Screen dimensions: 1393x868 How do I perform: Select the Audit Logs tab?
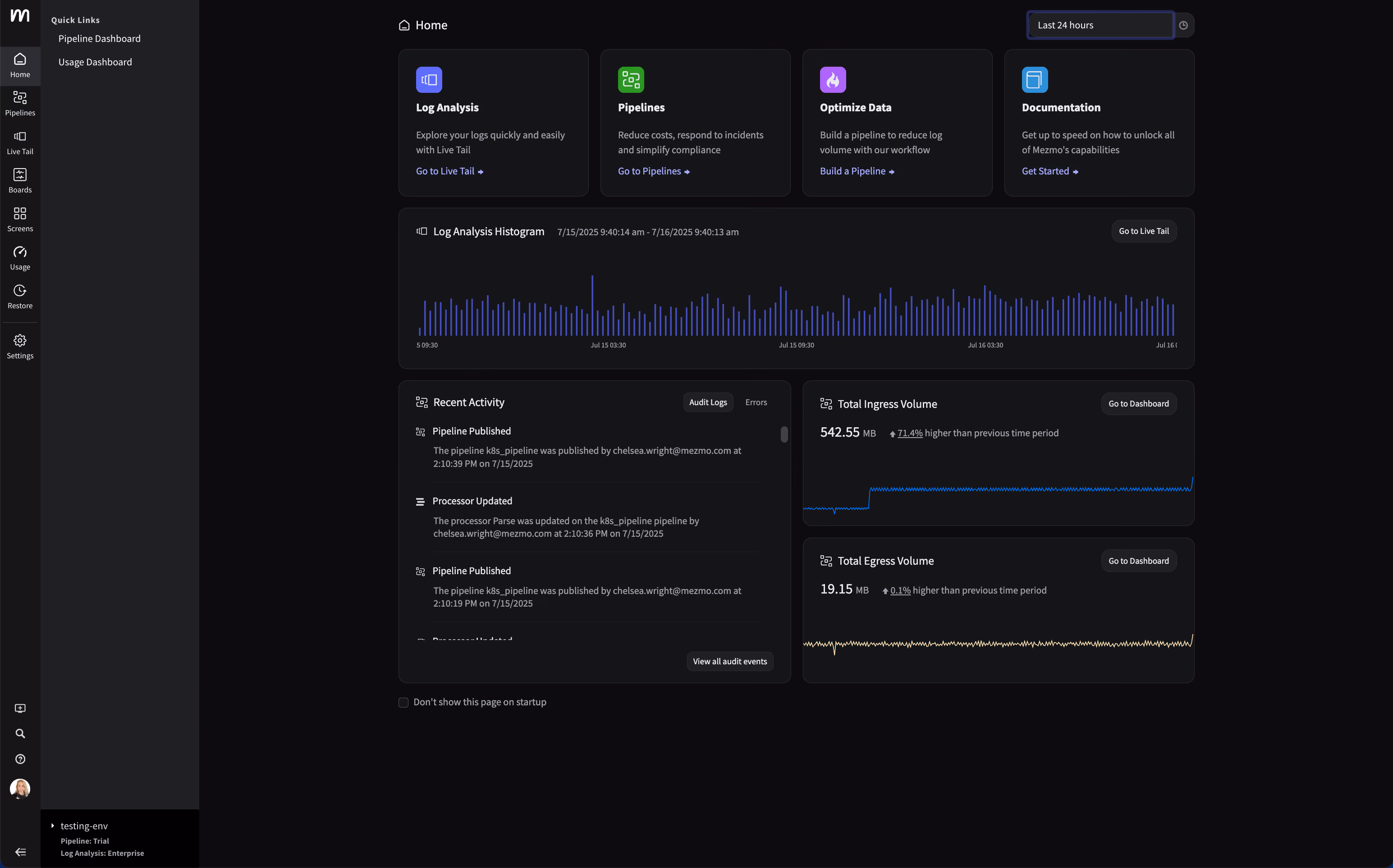(x=708, y=402)
